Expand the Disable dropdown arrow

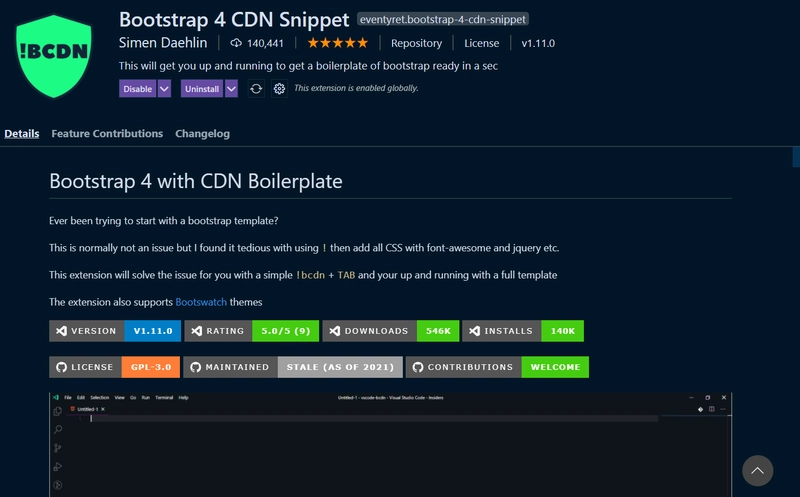click(164, 89)
